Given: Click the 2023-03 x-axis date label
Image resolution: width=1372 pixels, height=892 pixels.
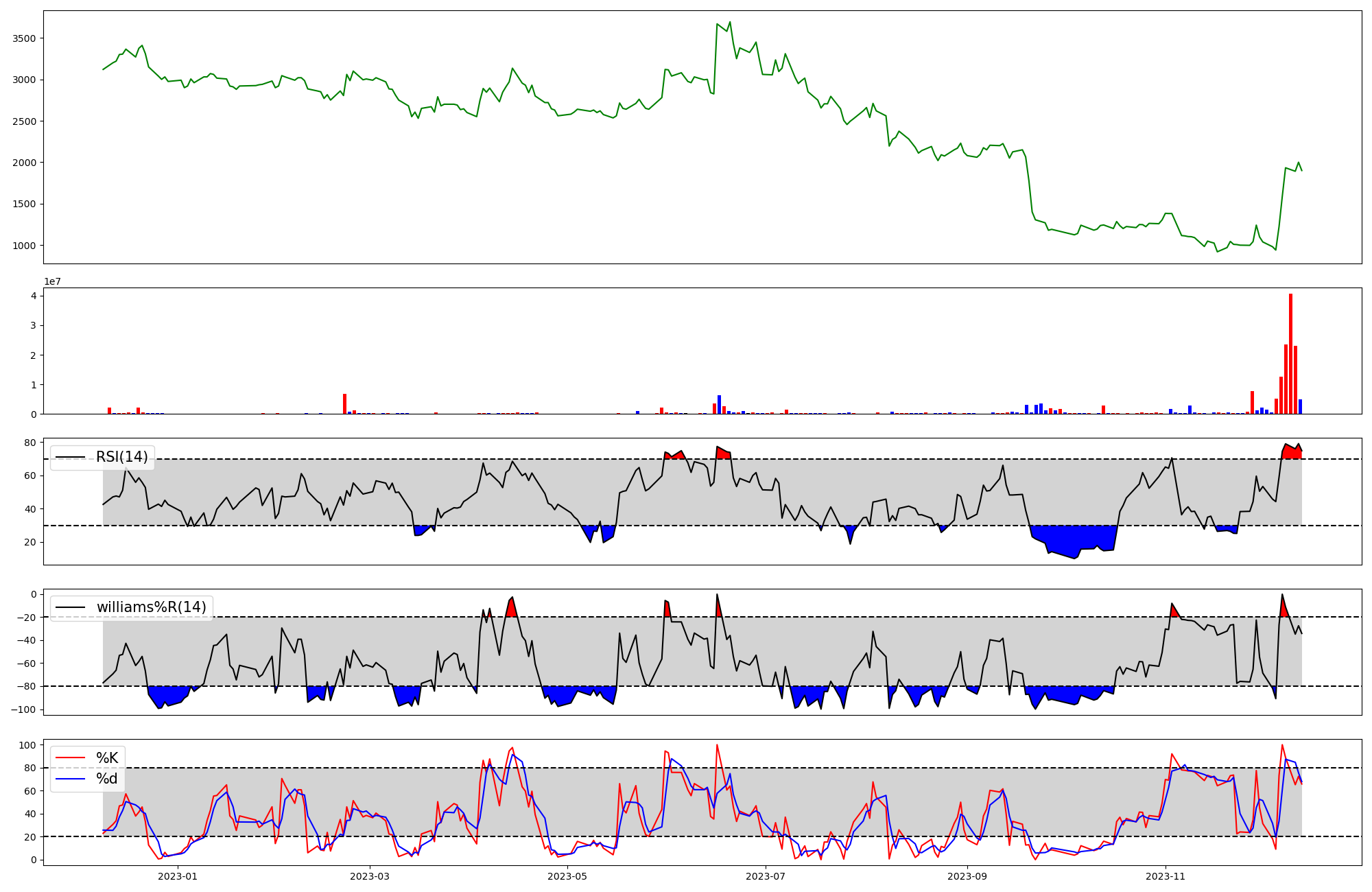Looking at the screenshot, I should pos(370,876).
